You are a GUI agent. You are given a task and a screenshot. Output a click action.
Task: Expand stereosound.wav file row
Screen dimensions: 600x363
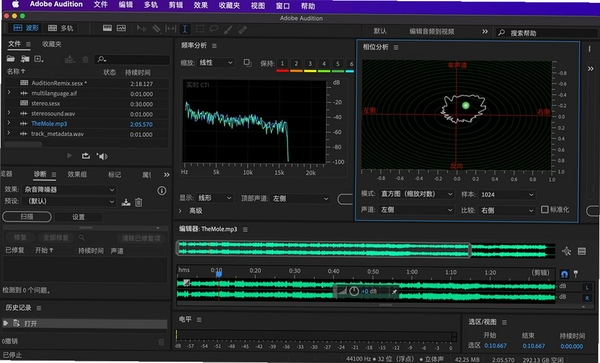tap(9, 113)
